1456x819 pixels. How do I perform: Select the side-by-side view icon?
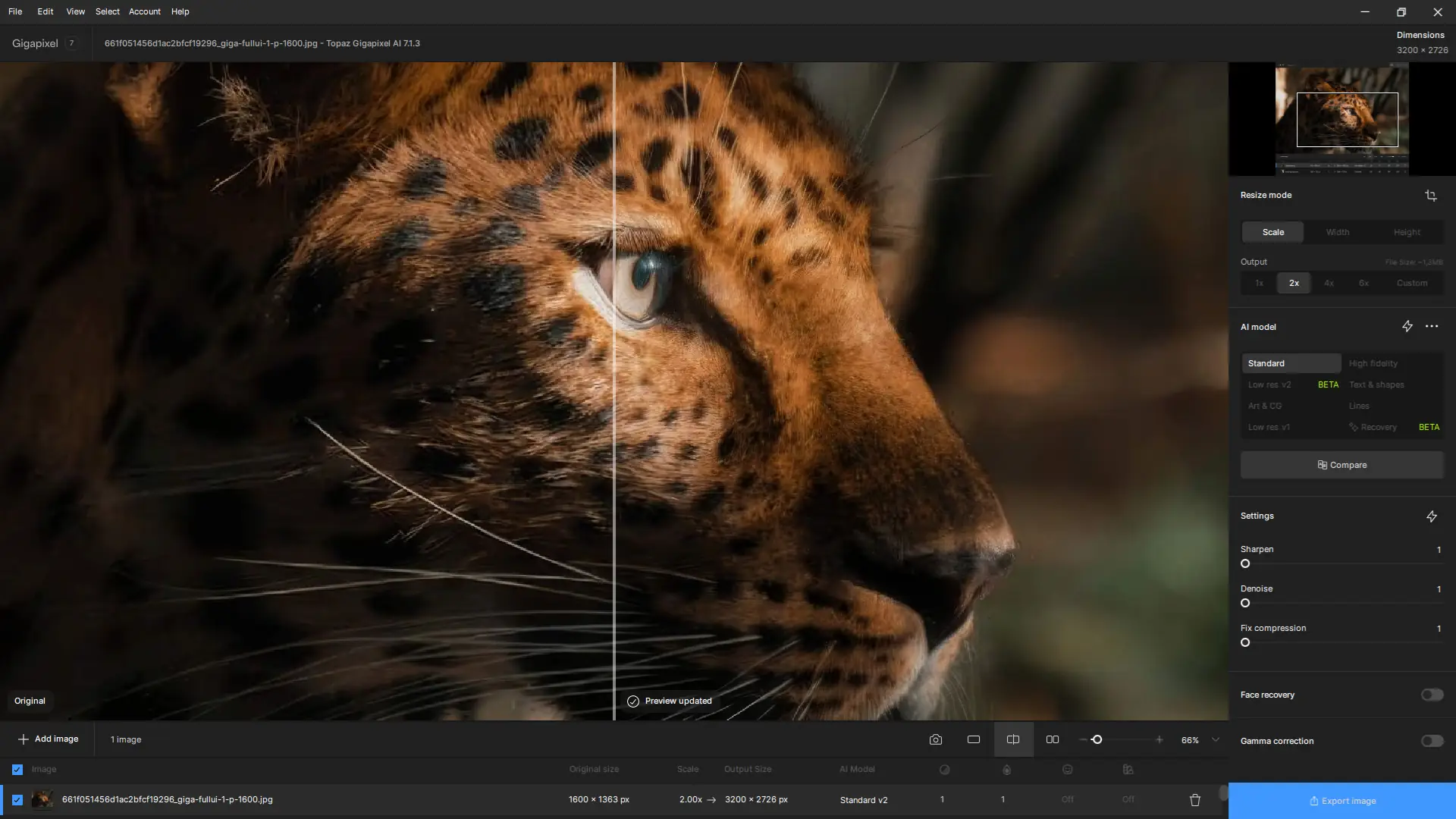click(1053, 739)
